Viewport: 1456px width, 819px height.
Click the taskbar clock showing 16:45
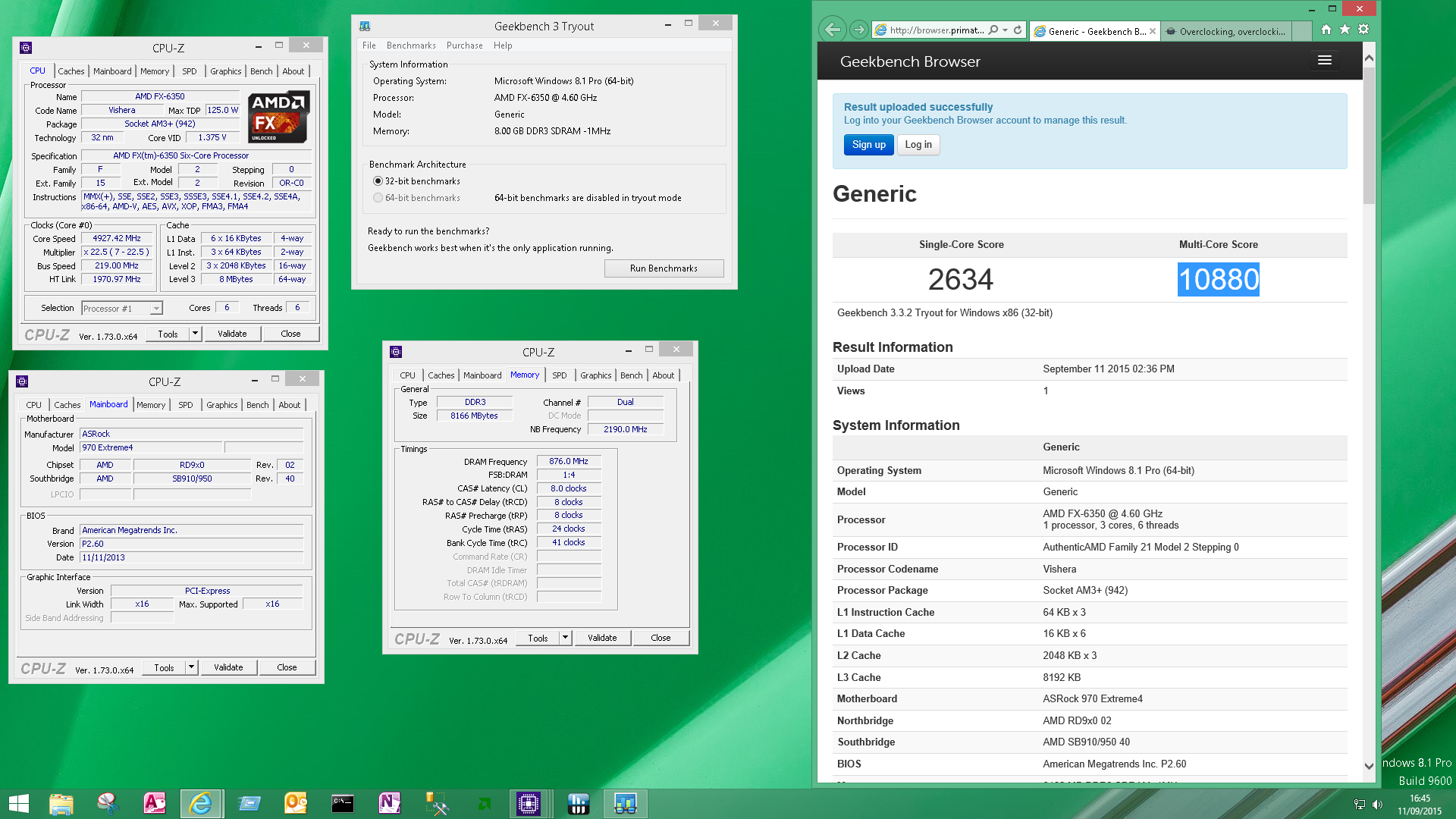pyautogui.click(x=1420, y=799)
